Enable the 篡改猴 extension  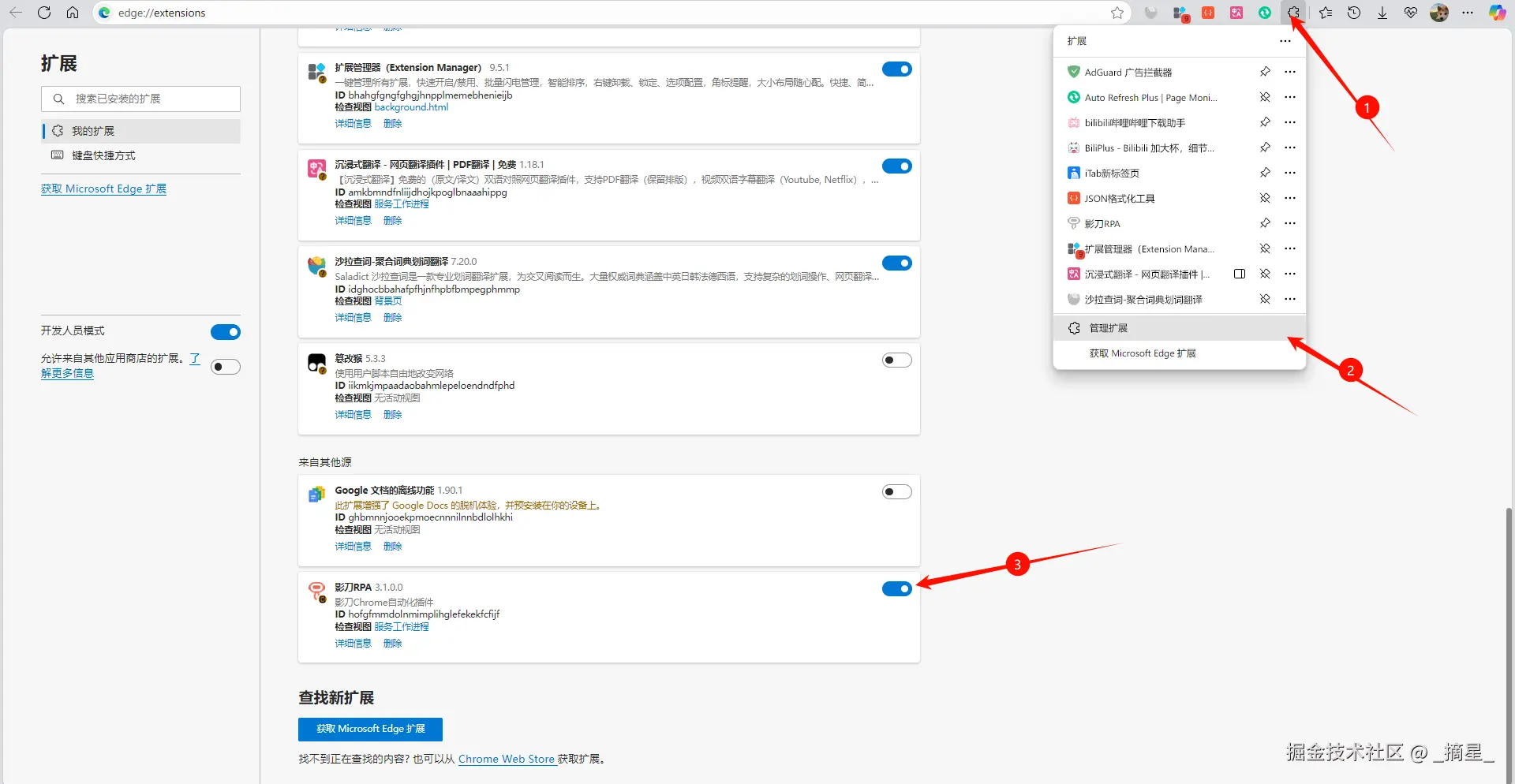[x=897, y=360]
